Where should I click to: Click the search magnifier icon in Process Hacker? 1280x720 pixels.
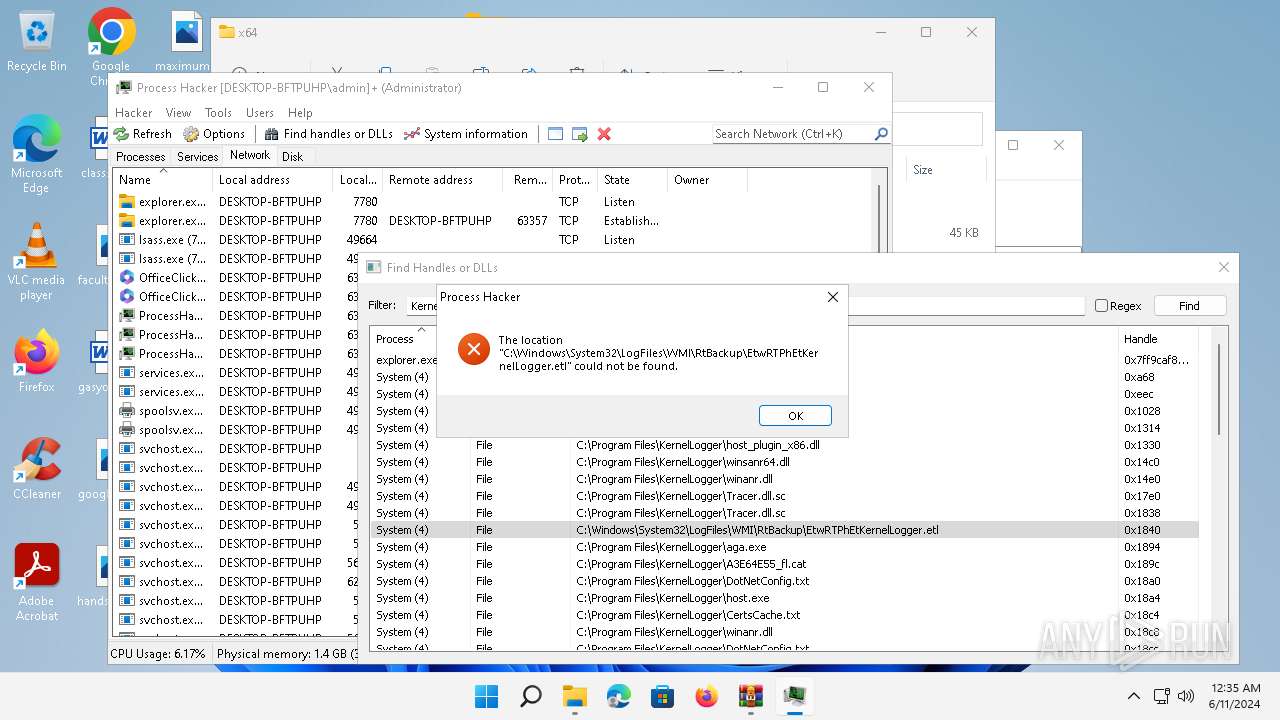pos(881,133)
